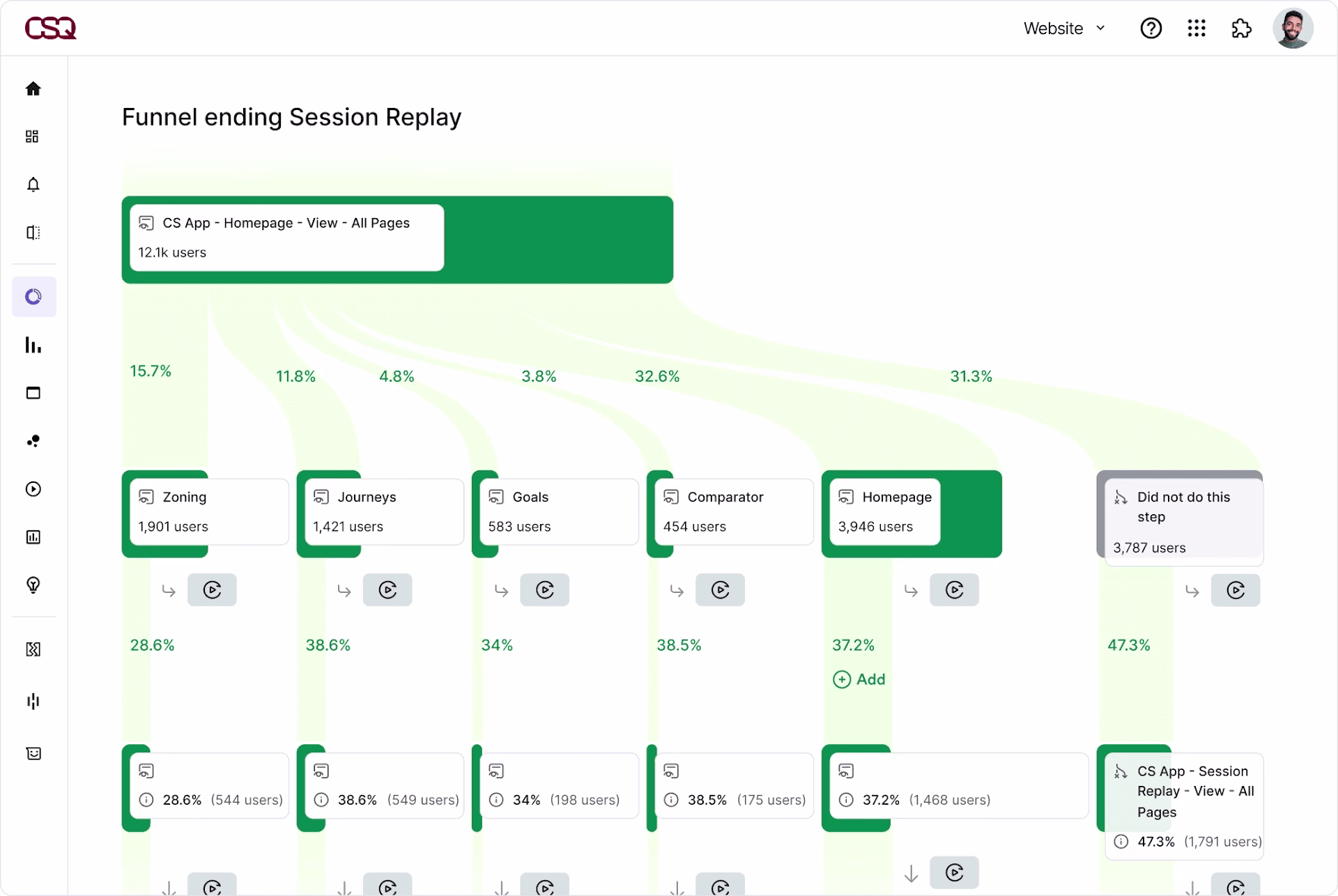Click the Add step button

click(859, 679)
